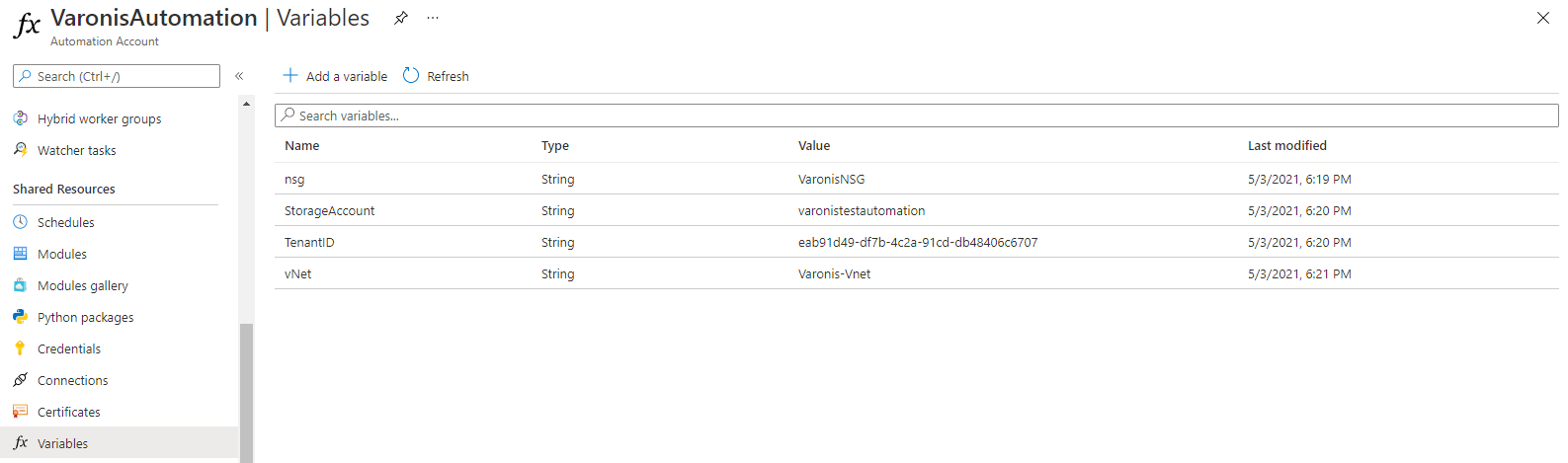The height and width of the screenshot is (463, 1568).
Task: Click the sidebar Search (Ctrl+/) box
Action: pos(117,76)
